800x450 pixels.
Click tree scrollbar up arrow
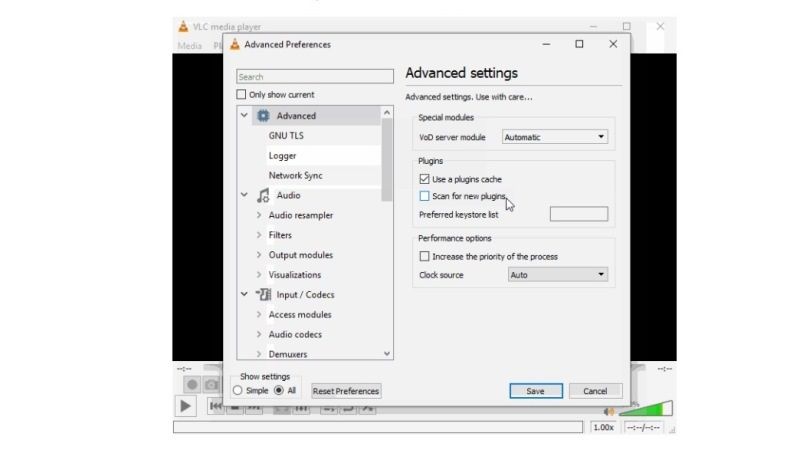tap(387, 112)
